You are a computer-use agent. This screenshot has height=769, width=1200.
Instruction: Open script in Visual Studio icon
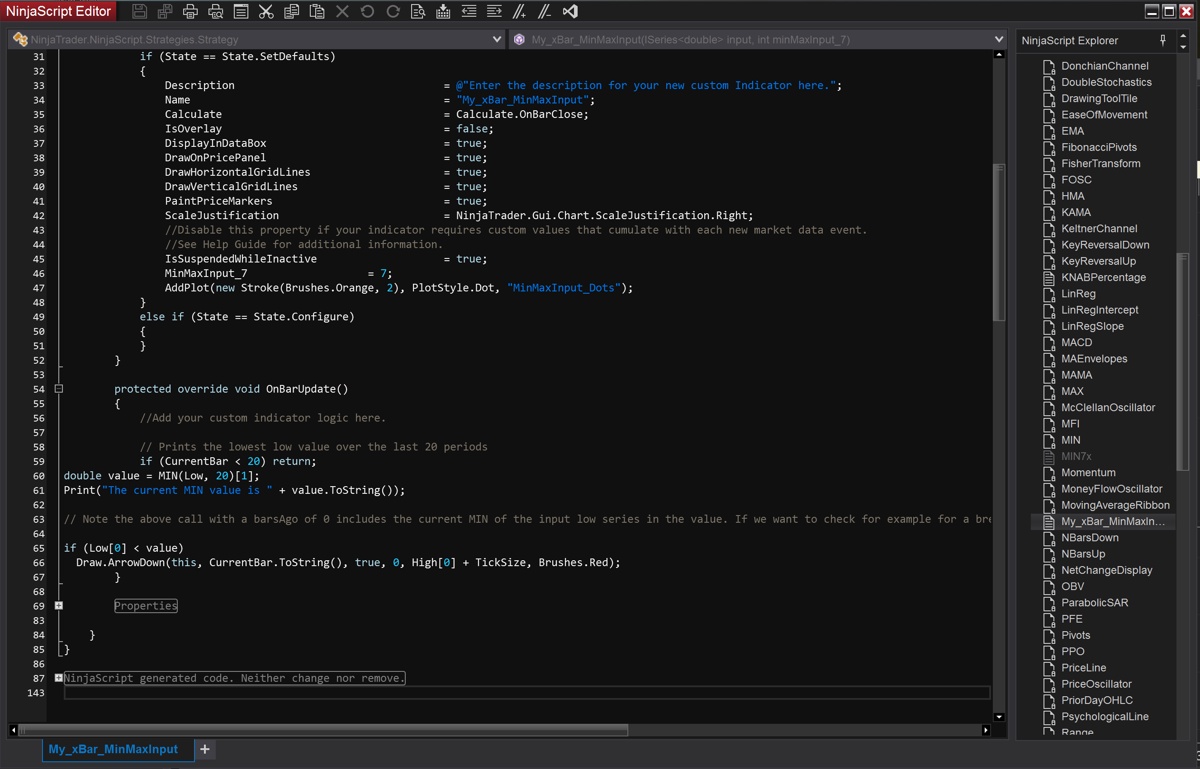coord(570,12)
